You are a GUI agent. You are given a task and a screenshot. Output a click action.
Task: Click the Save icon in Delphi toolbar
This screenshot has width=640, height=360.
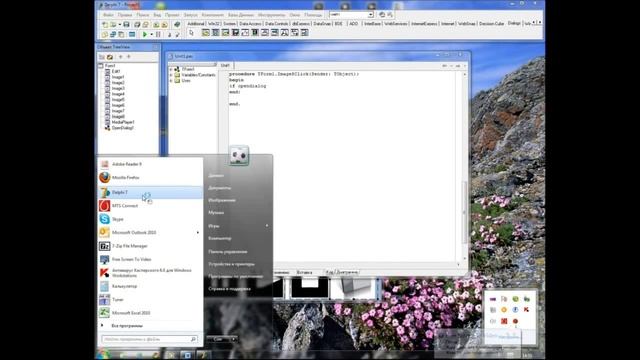(x=126, y=25)
